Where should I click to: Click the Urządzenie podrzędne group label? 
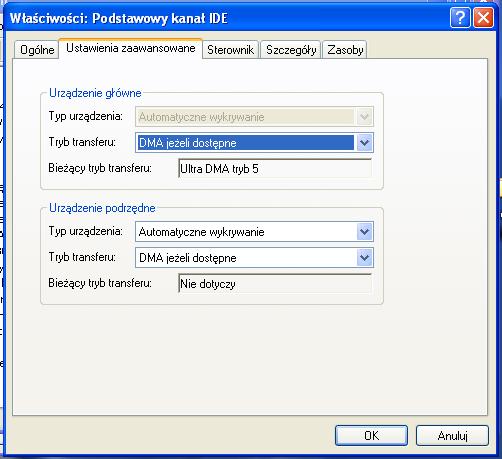[102, 208]
